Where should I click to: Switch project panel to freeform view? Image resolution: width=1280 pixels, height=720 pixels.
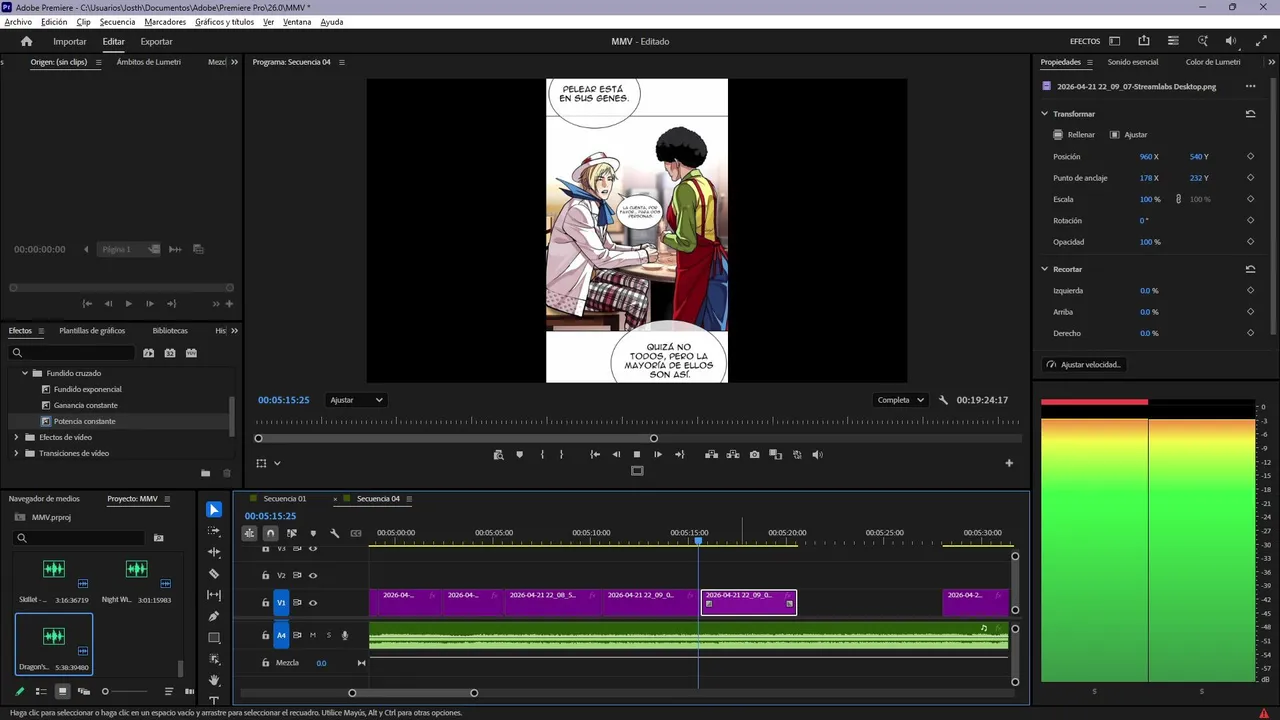[84, 691]
